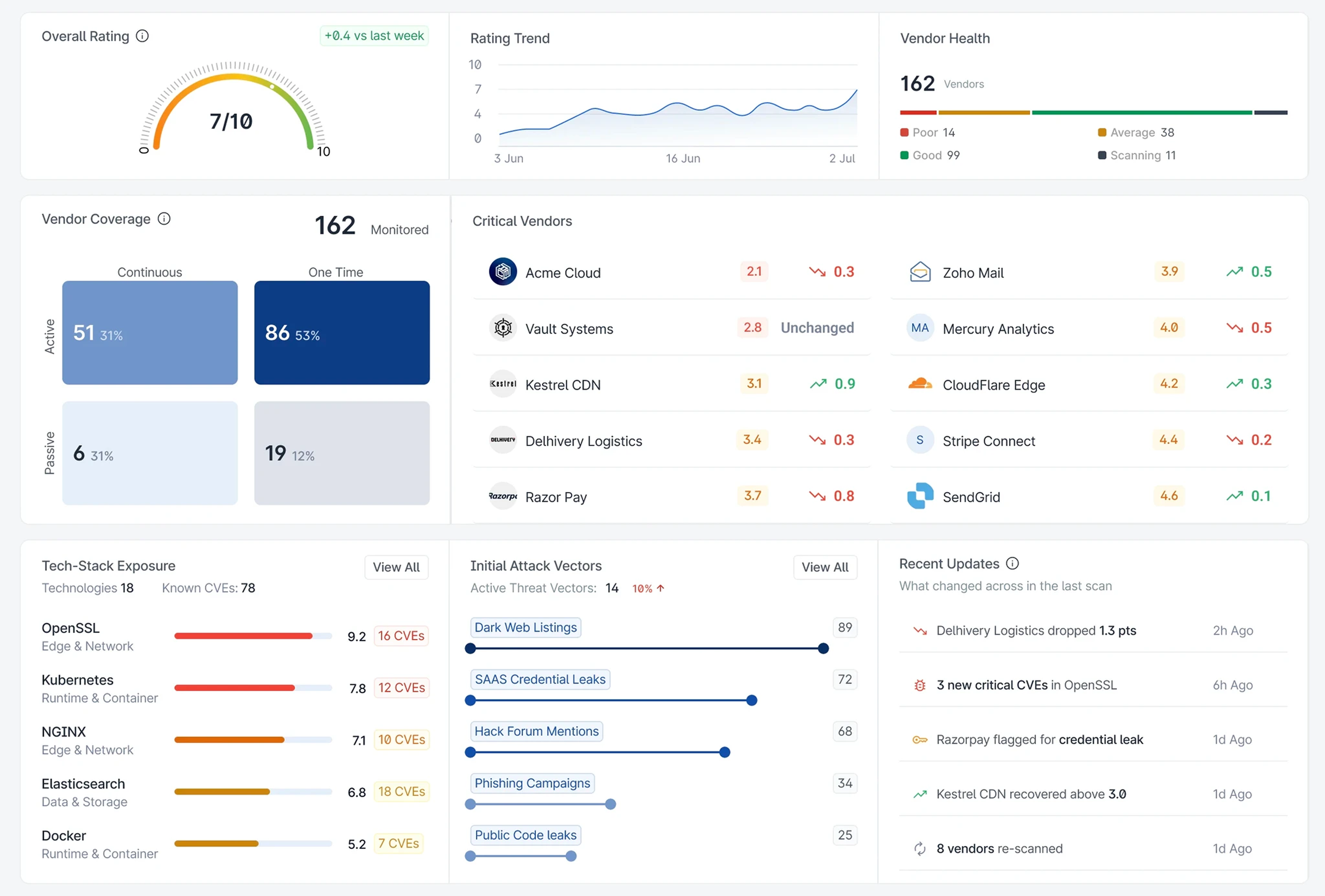The width and height of the screenshot is (1325, 896).
Task: Click the Passive One Time 19 coverage tile
Action: click(342, 453)
